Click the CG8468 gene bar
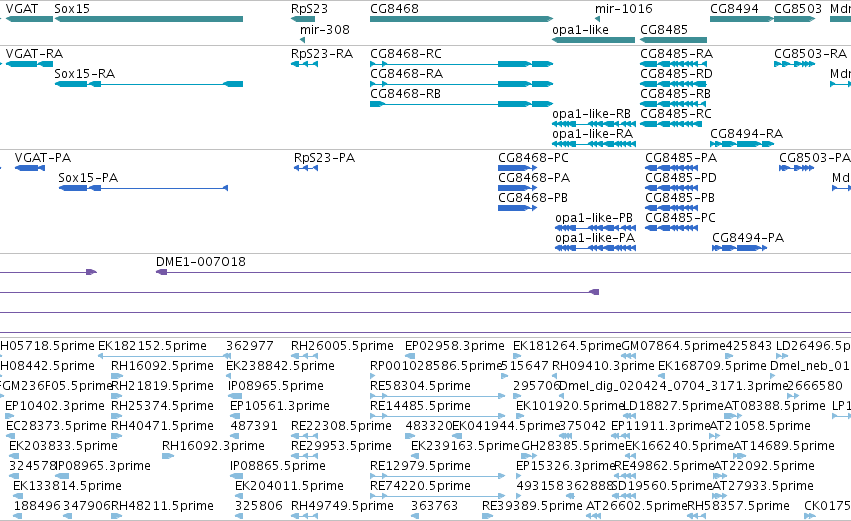The width and height of the screenshot is (851, 521). pos(461,19)
